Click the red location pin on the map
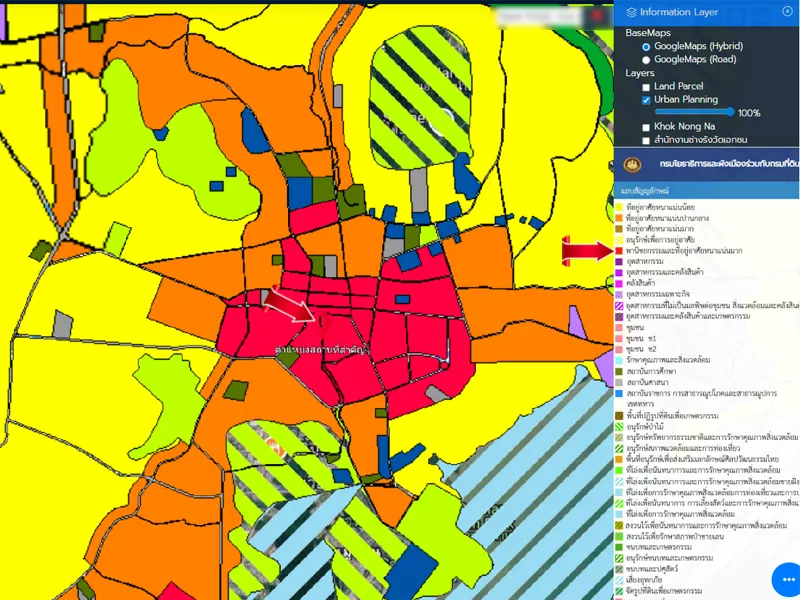The image size is (800, 600). [324, 320]
